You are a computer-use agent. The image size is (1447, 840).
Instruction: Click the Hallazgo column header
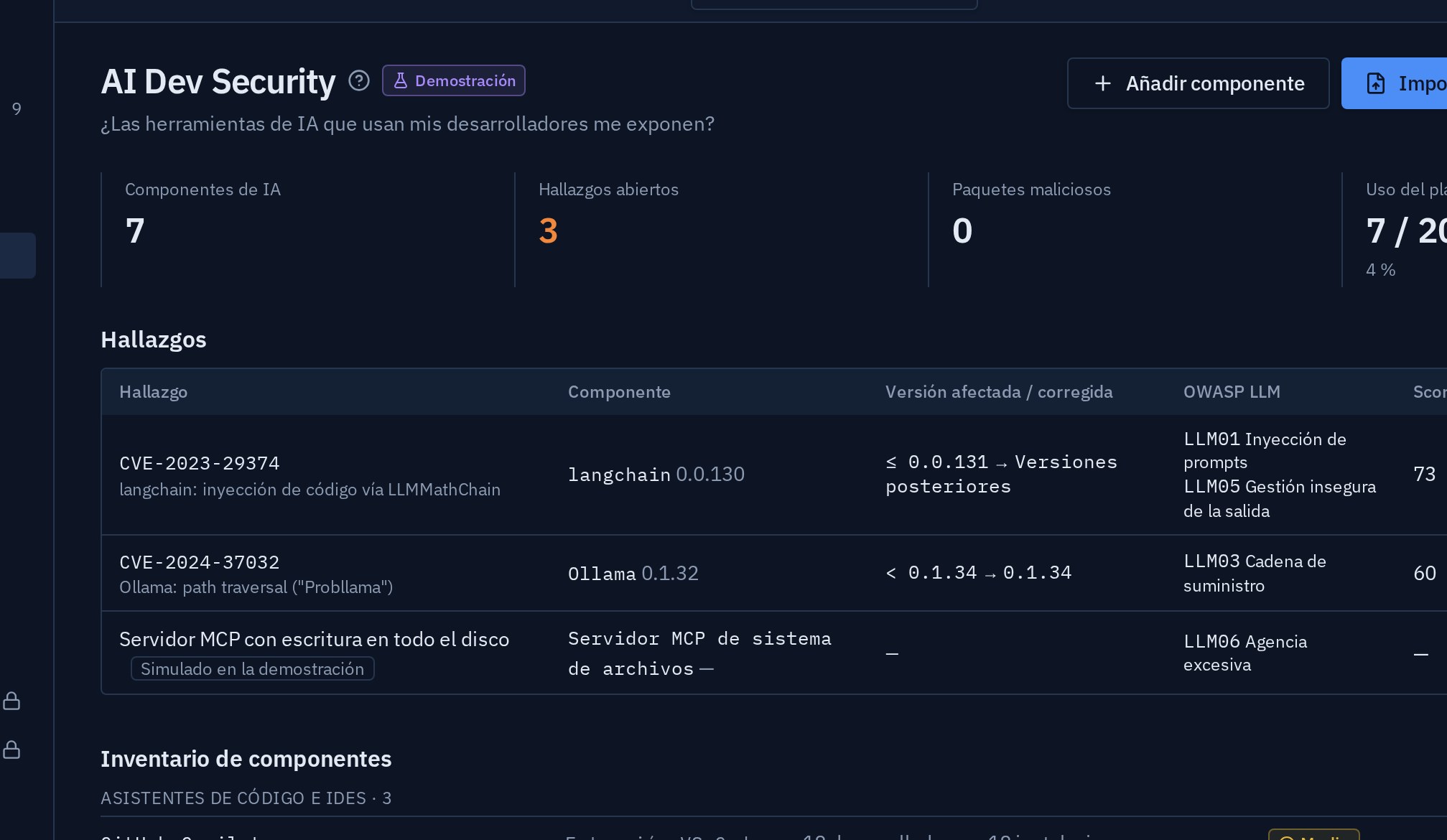coord(154,392)
